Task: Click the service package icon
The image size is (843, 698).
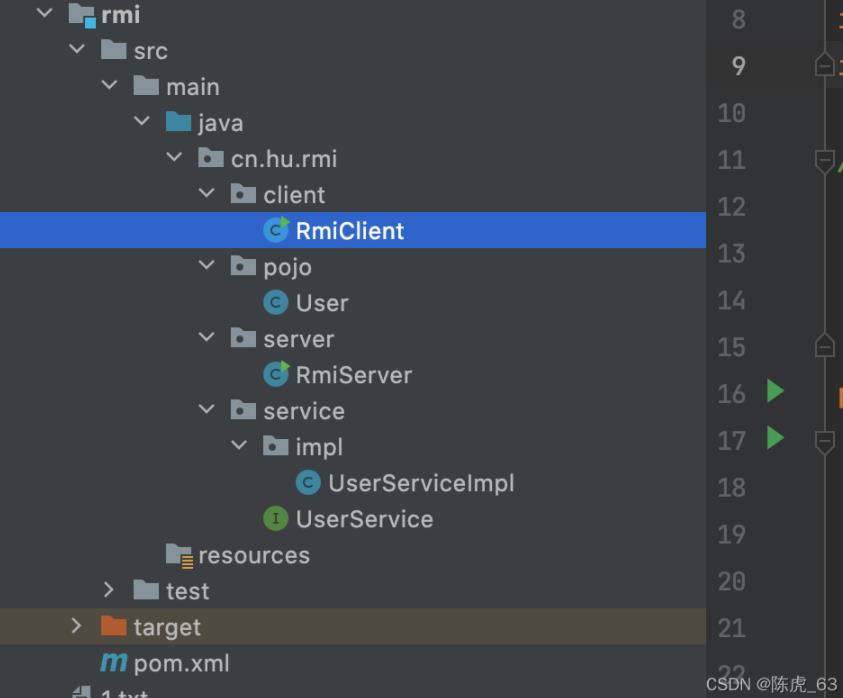Action: pos(243,410)
